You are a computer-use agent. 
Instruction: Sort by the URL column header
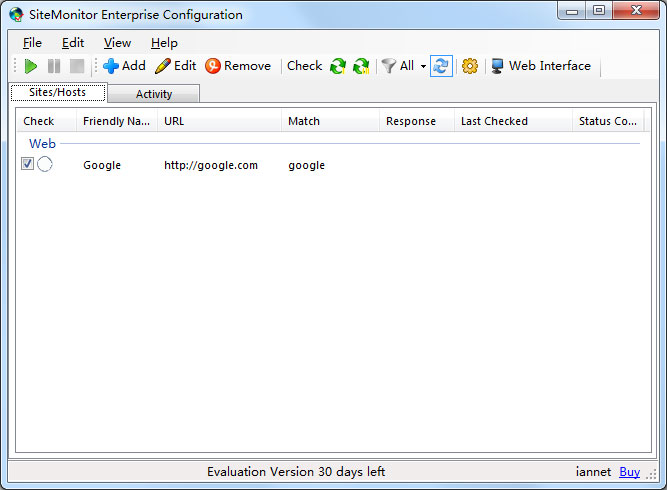click(x=219, y=121)
